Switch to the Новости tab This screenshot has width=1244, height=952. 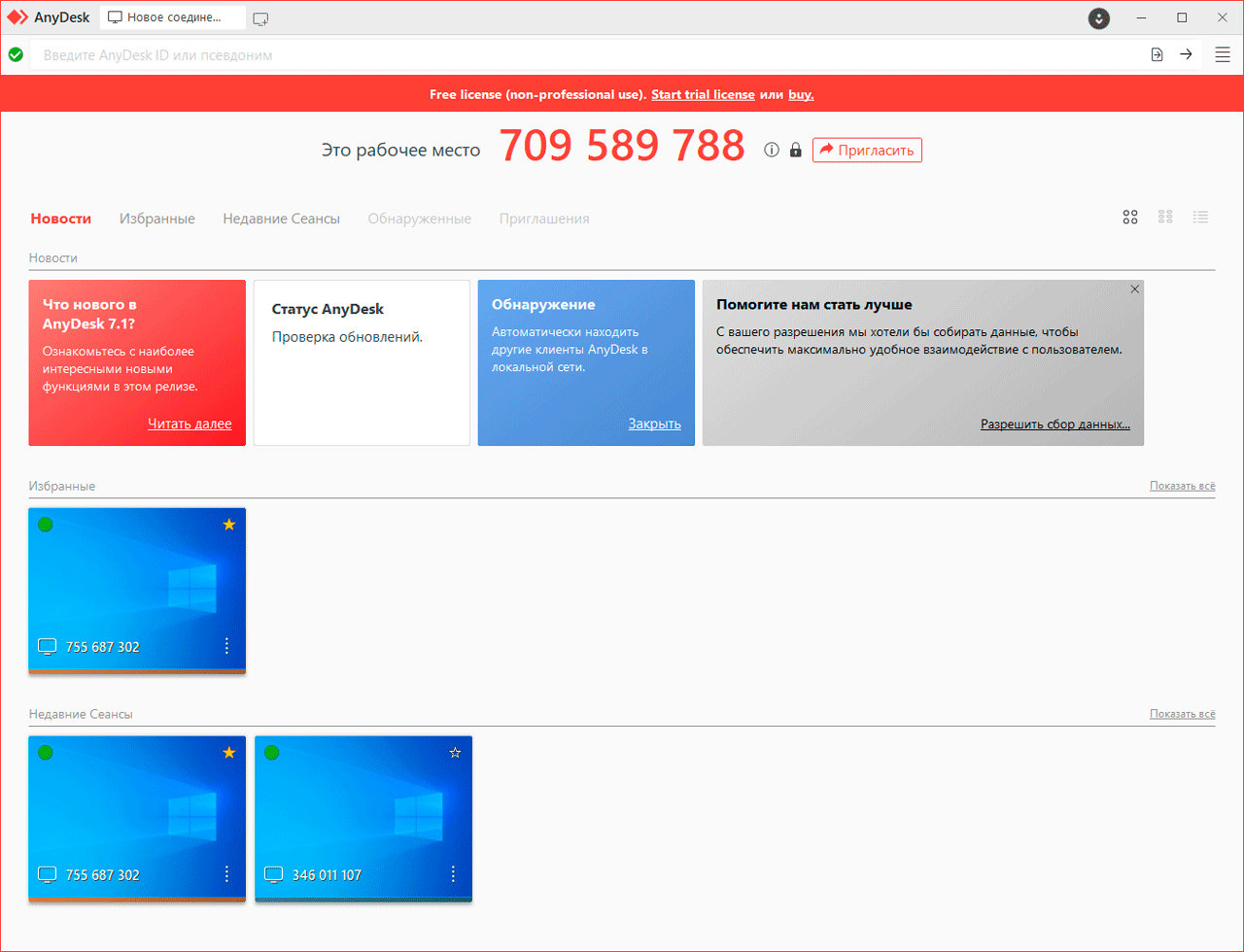click(x=61, y=219)
